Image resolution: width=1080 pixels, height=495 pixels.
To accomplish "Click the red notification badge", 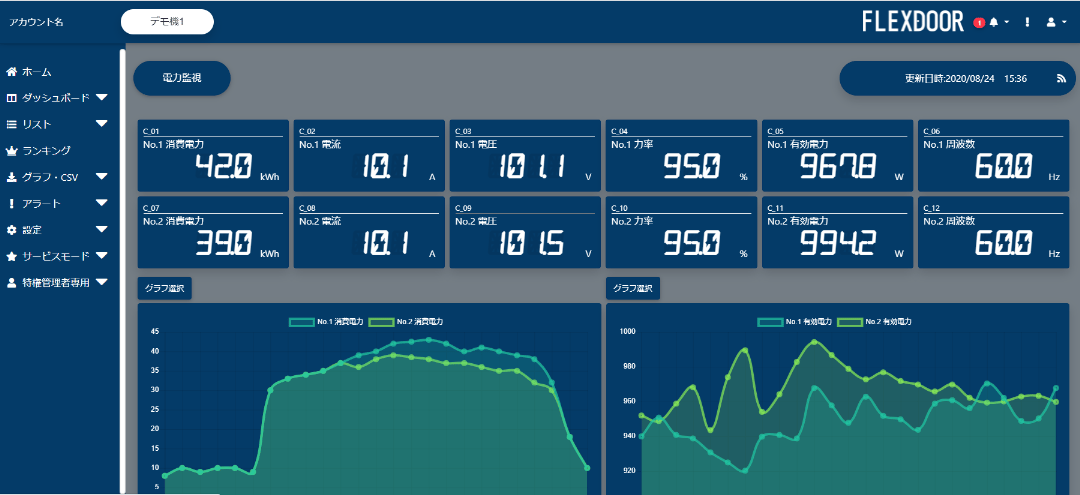I will [x=979, y=23].
